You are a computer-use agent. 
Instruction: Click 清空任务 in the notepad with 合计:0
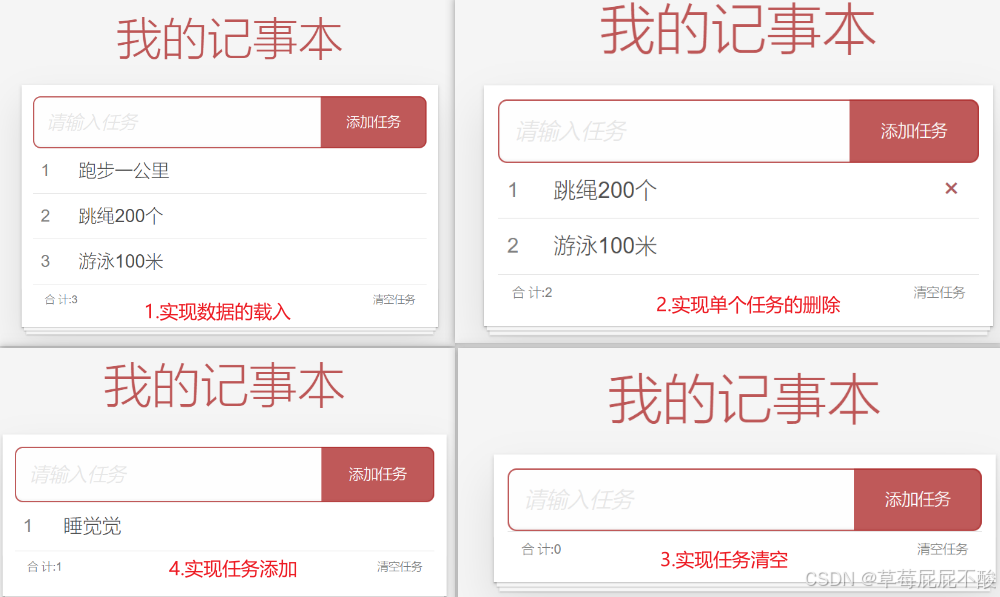point(943,549)
